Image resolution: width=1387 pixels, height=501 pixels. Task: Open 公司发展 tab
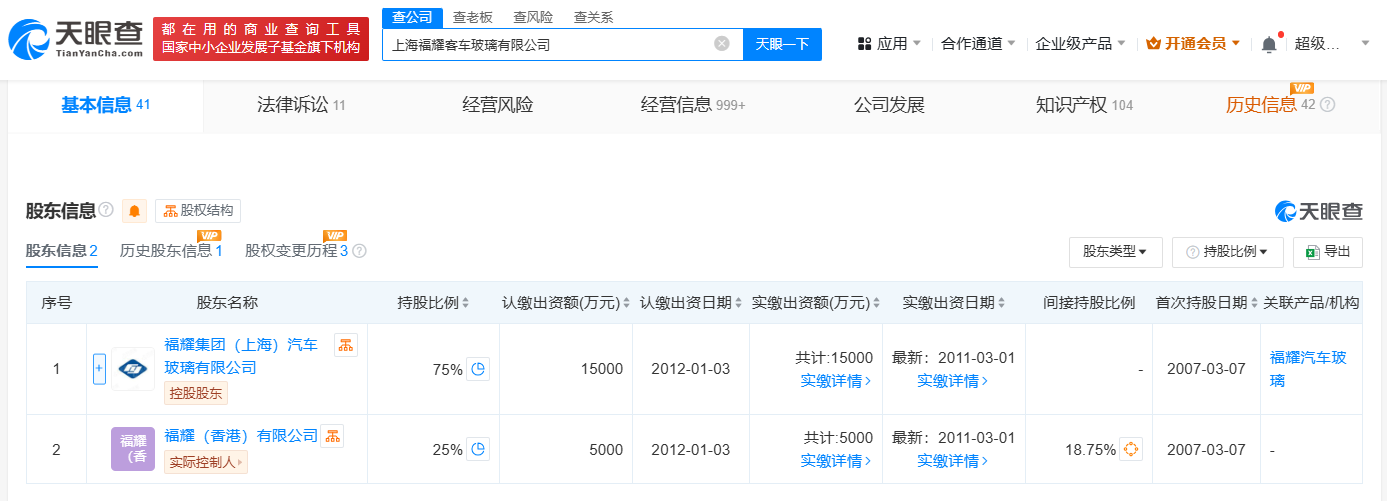coord(889,105)
